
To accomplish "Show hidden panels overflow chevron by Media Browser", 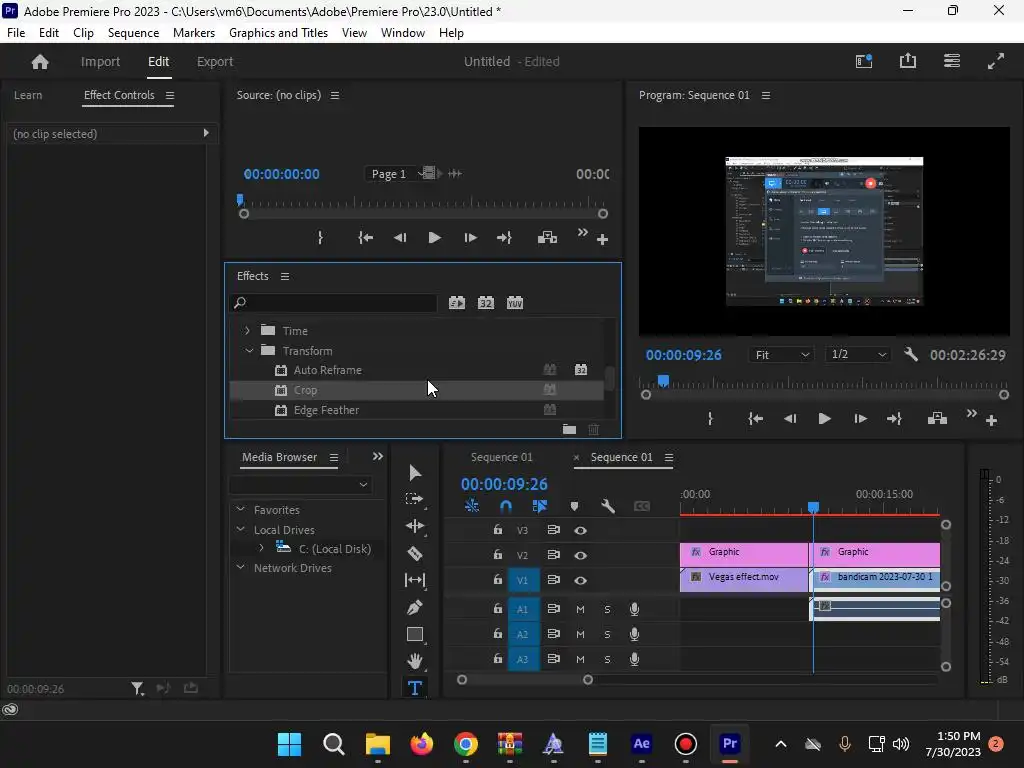I will click(377, 456).
